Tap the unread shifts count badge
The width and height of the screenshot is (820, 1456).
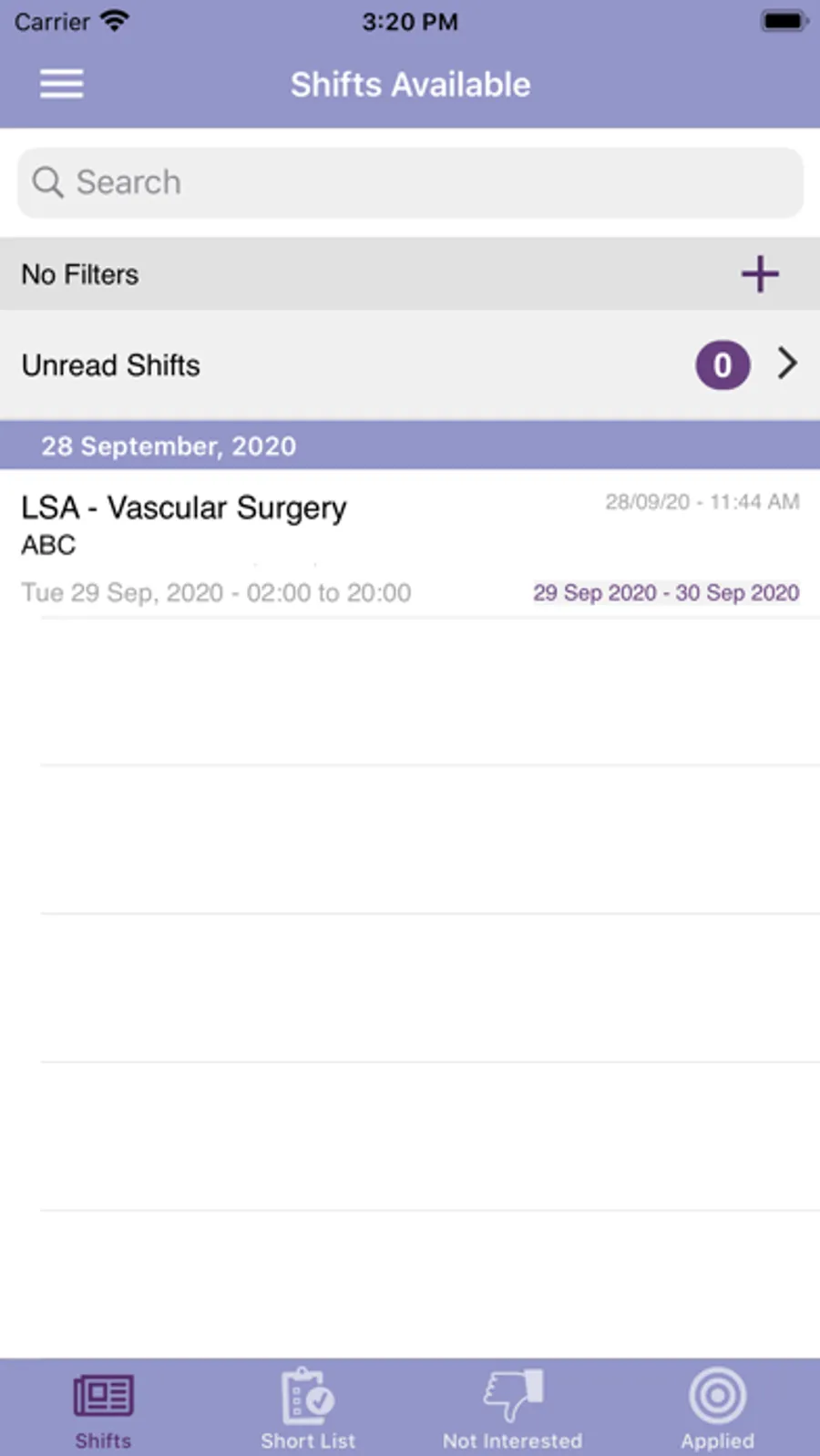coord(723,365)
